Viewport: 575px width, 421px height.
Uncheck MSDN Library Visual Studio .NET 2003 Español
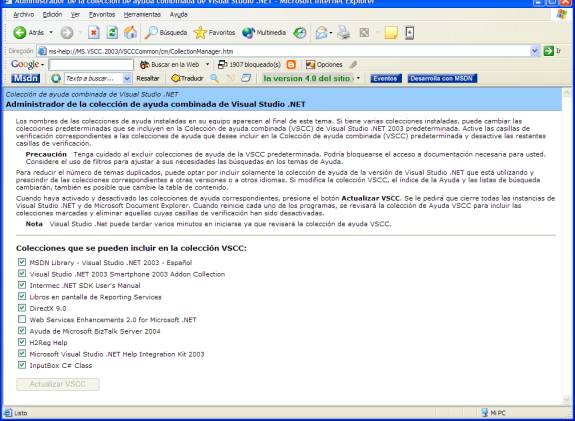[22, 262]
